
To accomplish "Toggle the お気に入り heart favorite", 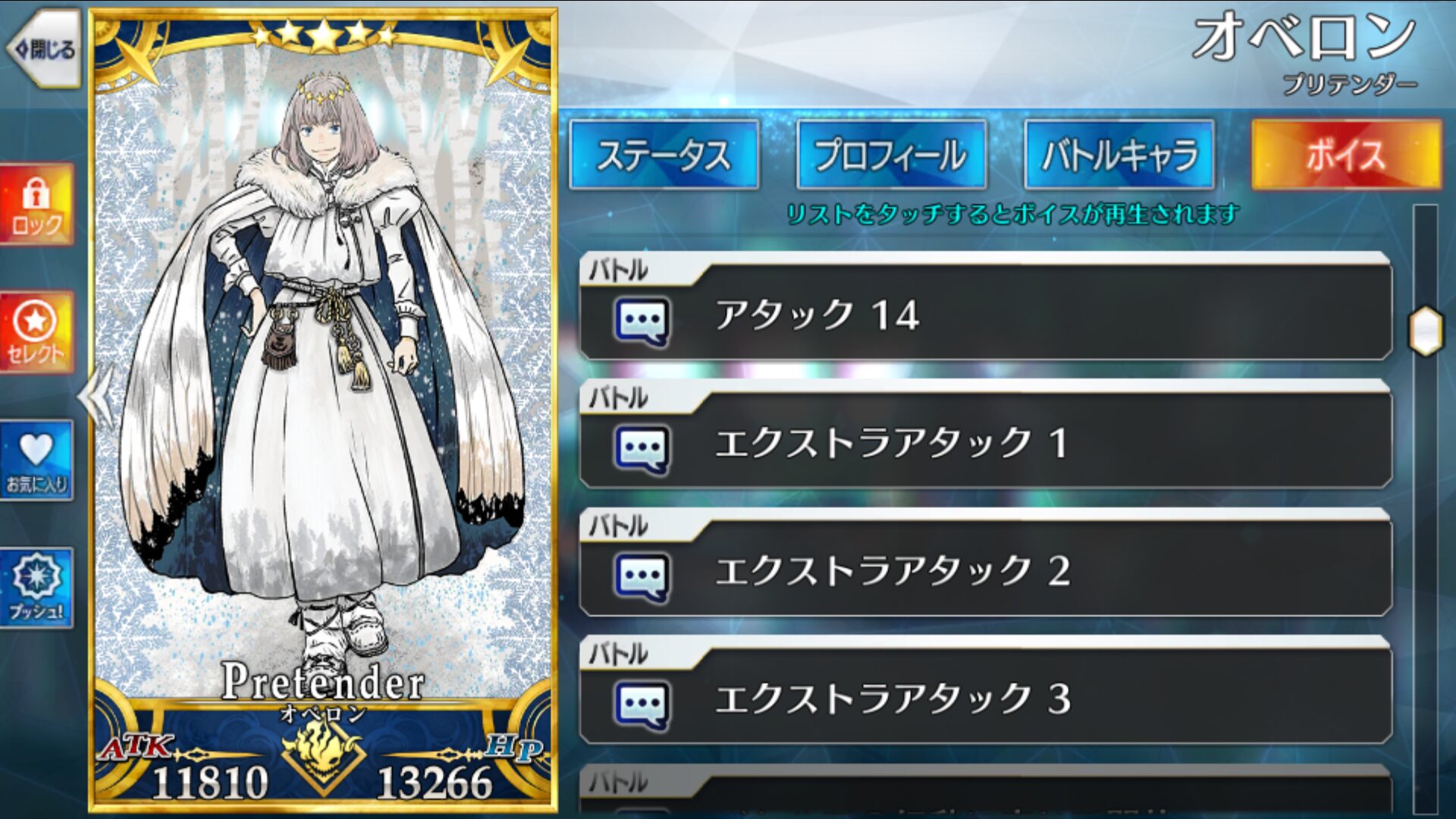I will coord(36,460).
